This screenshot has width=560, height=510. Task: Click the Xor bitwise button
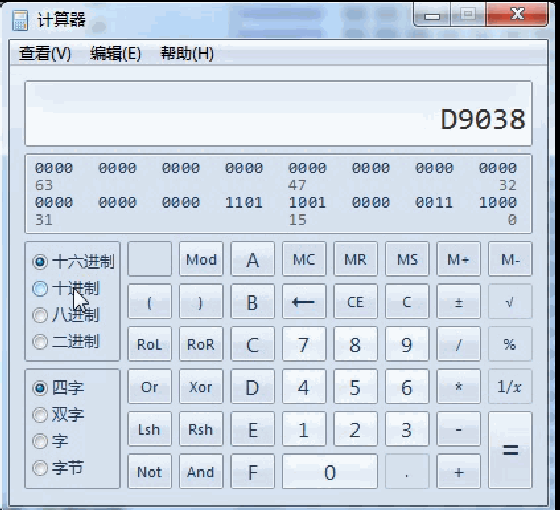(201, 386)
